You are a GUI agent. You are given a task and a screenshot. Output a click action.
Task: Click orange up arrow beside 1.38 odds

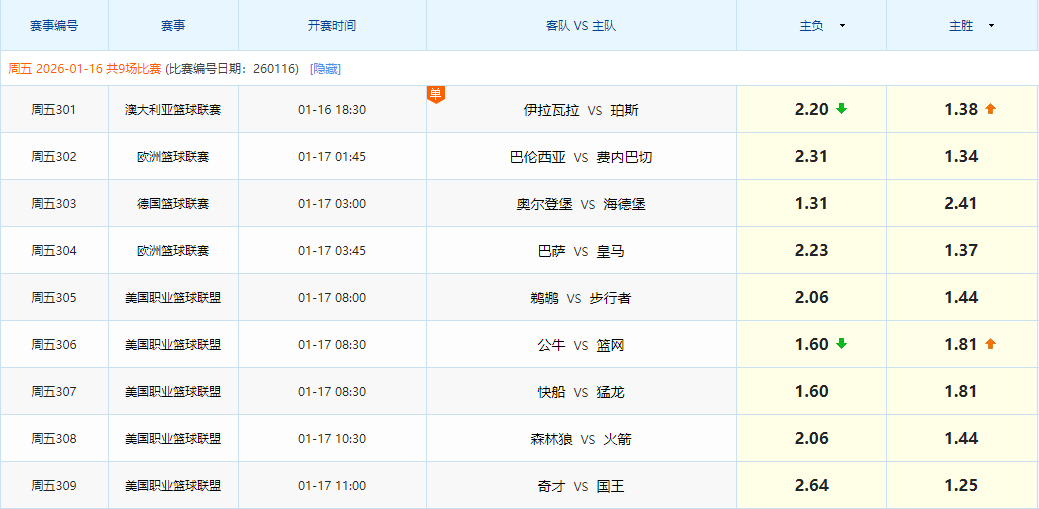pyautogui.click(x=991, y=109)
